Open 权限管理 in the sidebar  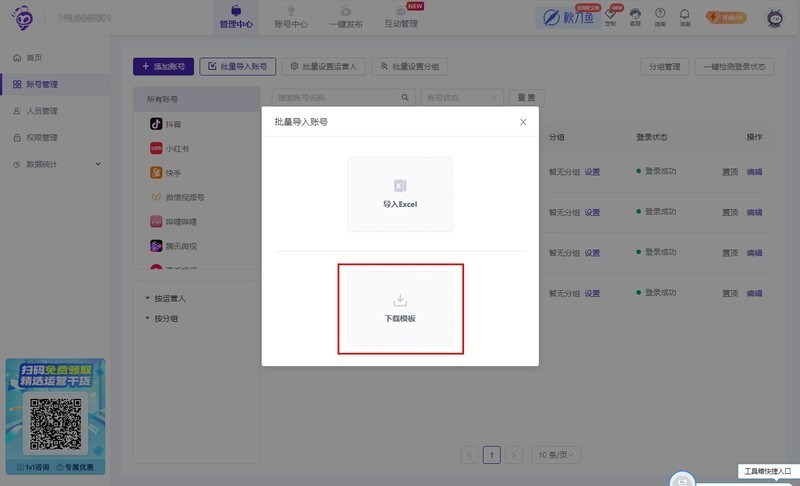tap(55, 137)
